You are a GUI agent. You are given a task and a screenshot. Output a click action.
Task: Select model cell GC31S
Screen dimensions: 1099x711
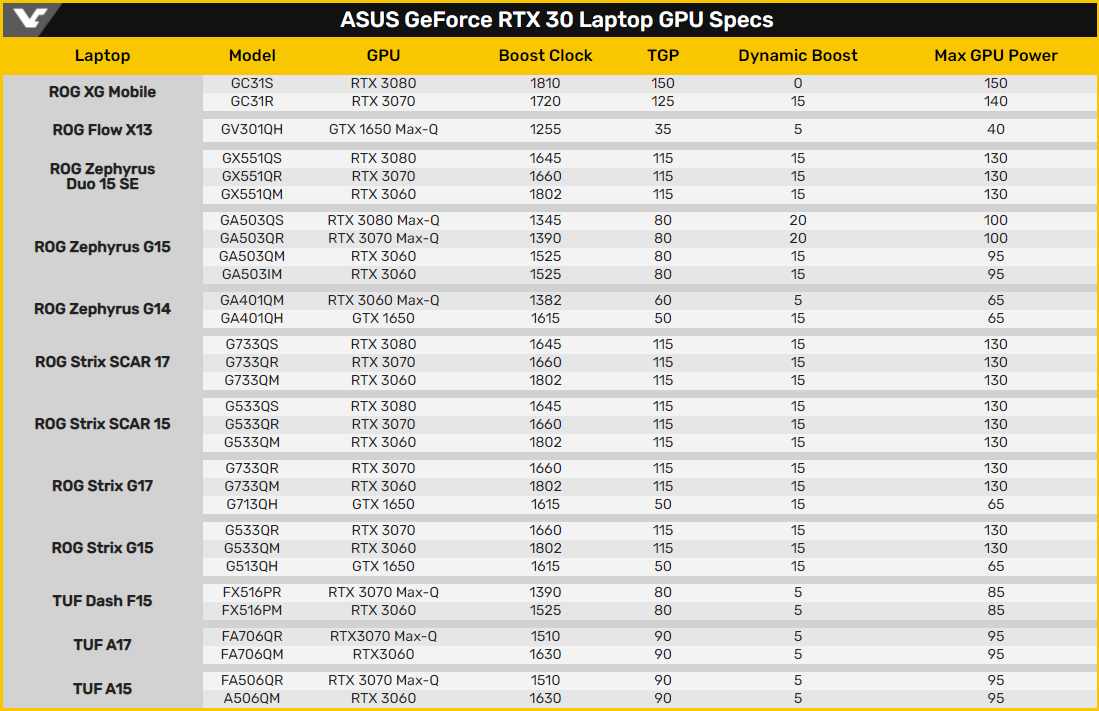point(252,83)
